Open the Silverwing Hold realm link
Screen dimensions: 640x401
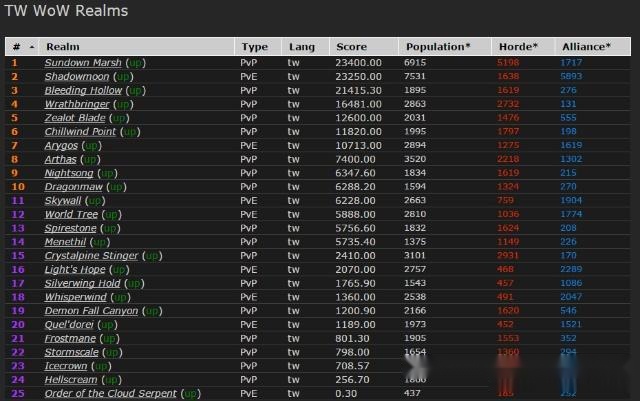(x=82, y=283)
